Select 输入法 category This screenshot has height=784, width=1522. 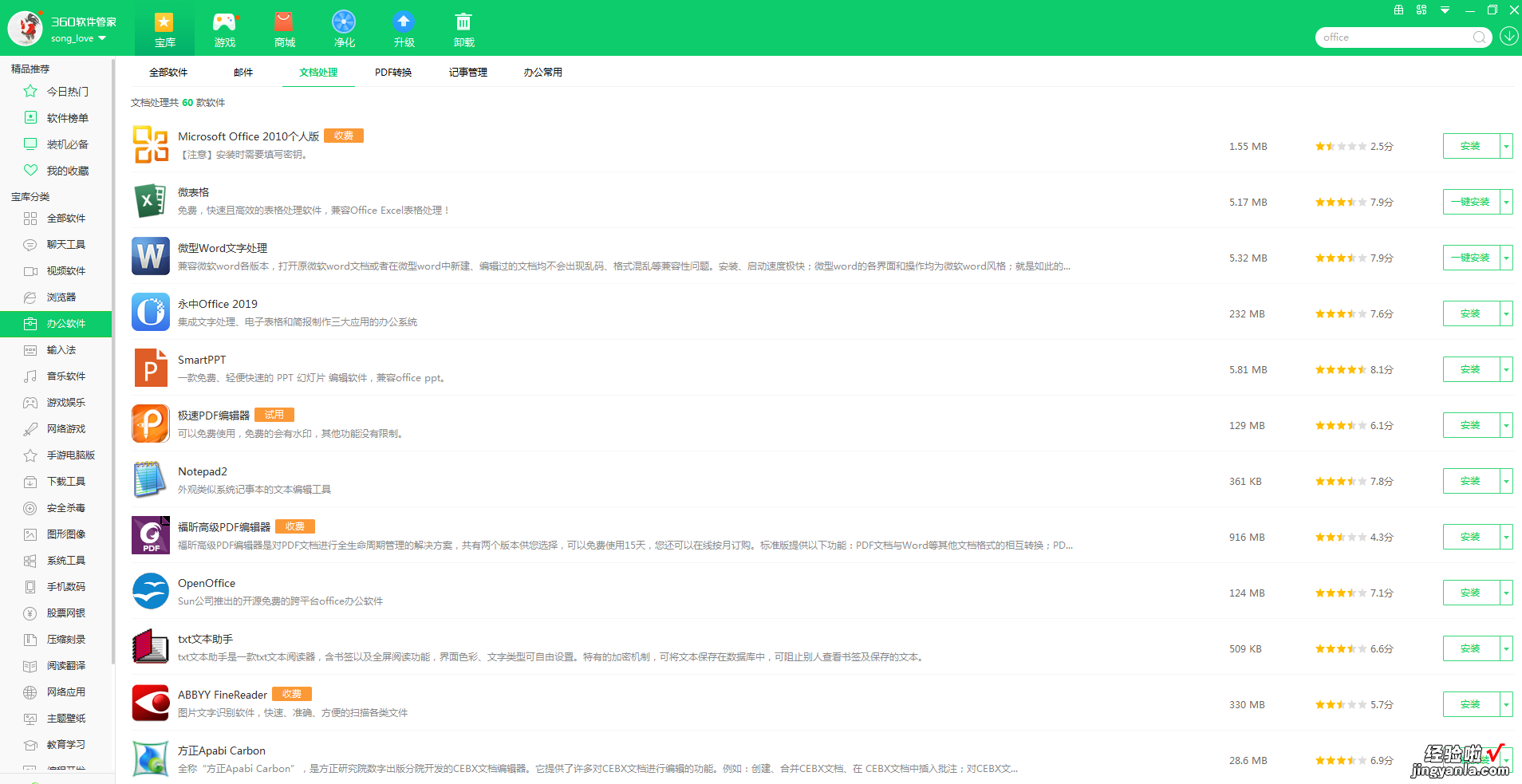[56, 350]
